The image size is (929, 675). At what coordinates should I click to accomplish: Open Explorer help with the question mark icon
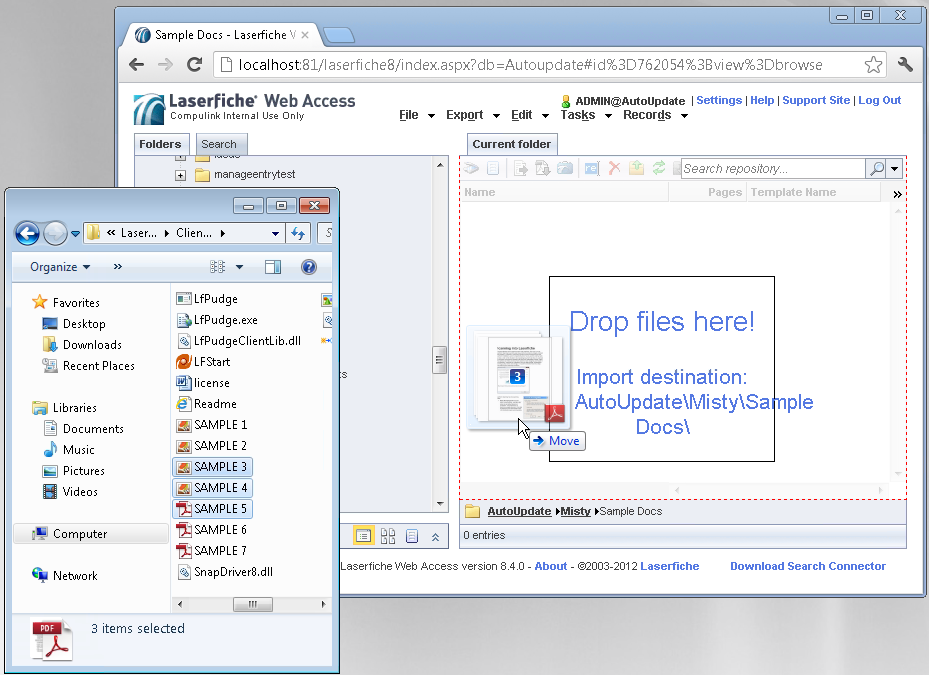(309, 267)
